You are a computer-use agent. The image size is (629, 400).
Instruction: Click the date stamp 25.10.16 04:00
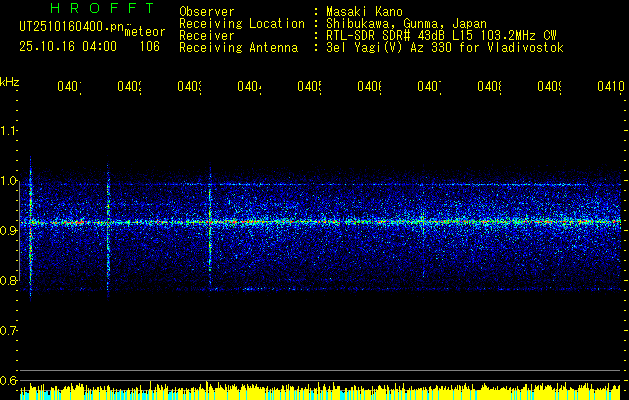click(68, 47)
